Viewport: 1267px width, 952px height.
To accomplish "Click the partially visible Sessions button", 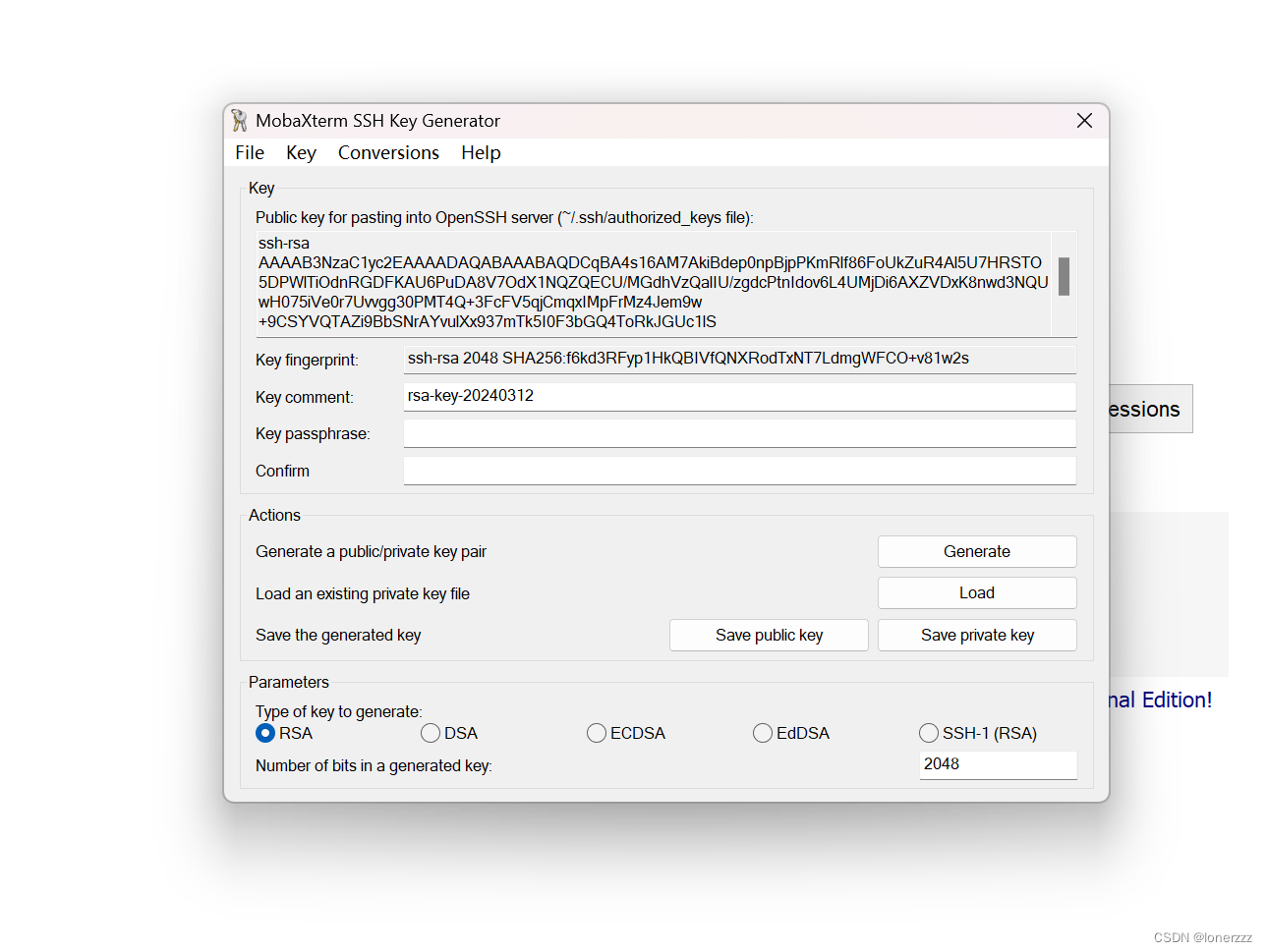I will click(x=1145, y=409).
